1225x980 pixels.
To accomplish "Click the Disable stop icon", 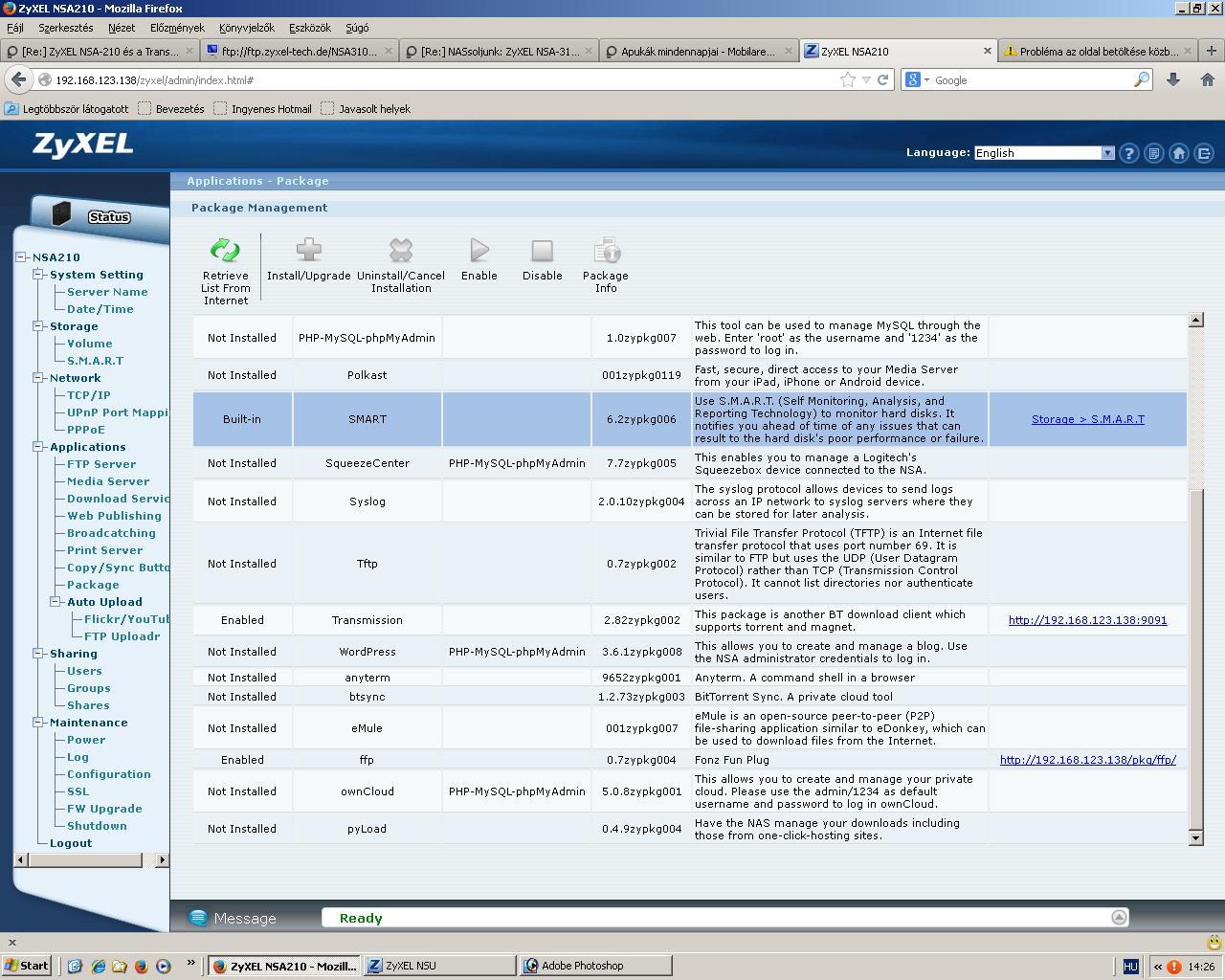I will click(x=543, y=251).
